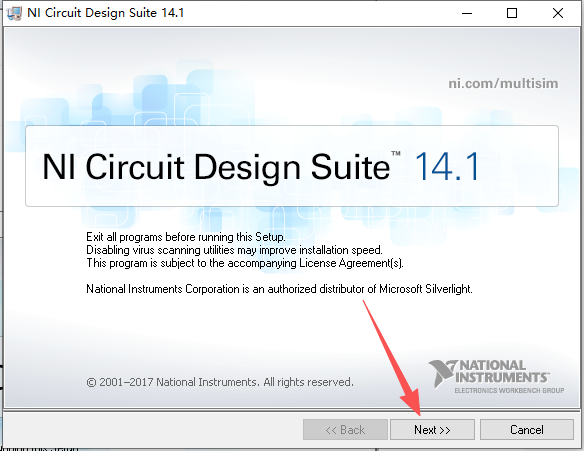This screenshot has width=584, height=451.
Task: Click the text 'Exit all programs before running this Setup.'
Action: tap(186, 237)
